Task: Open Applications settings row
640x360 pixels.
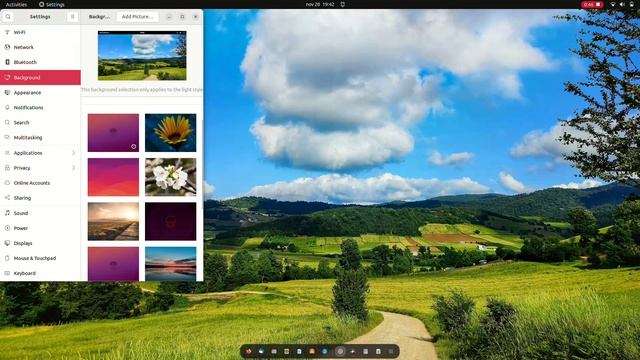Action: pos(40,153)
